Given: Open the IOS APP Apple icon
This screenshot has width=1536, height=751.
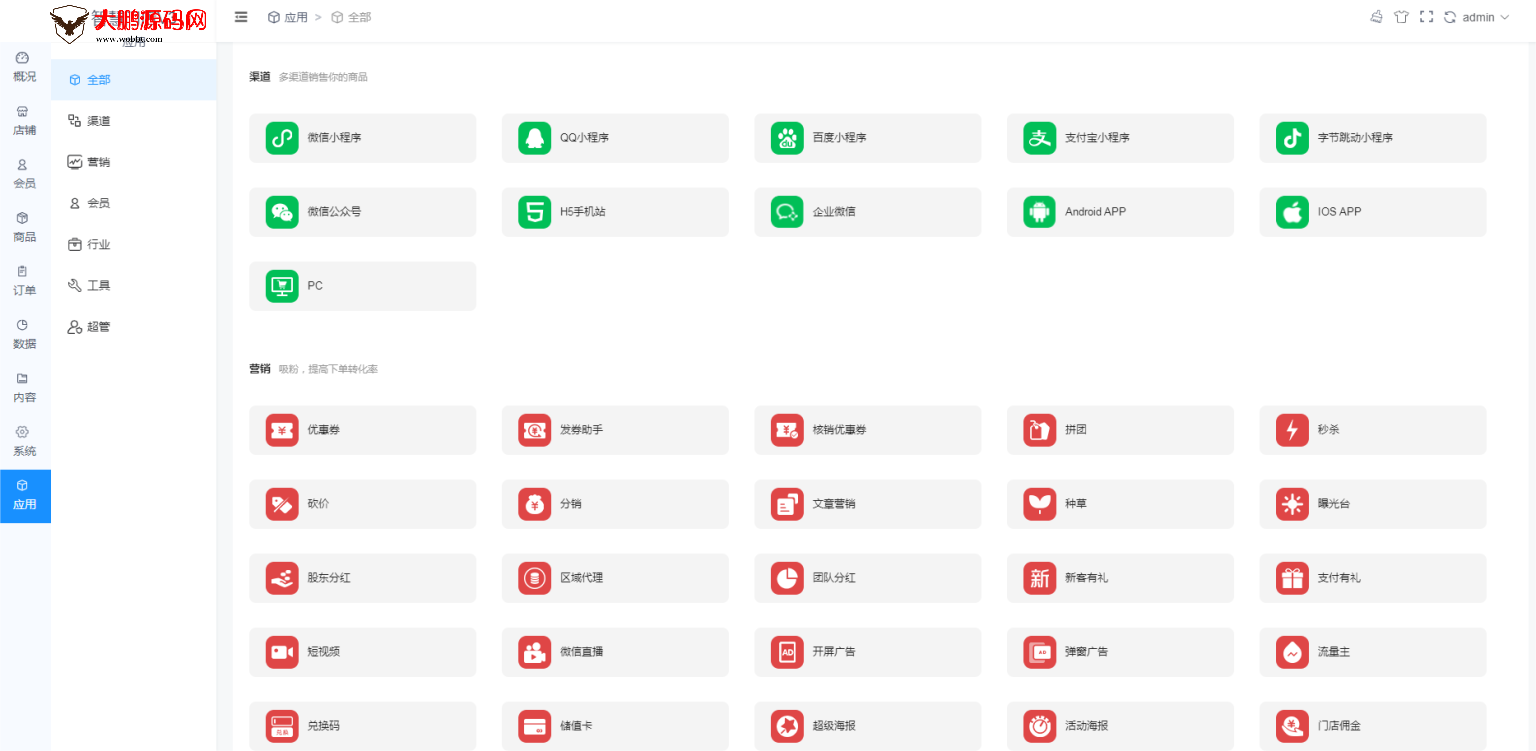Looking at the screenshot, I should click(1292, 212).
